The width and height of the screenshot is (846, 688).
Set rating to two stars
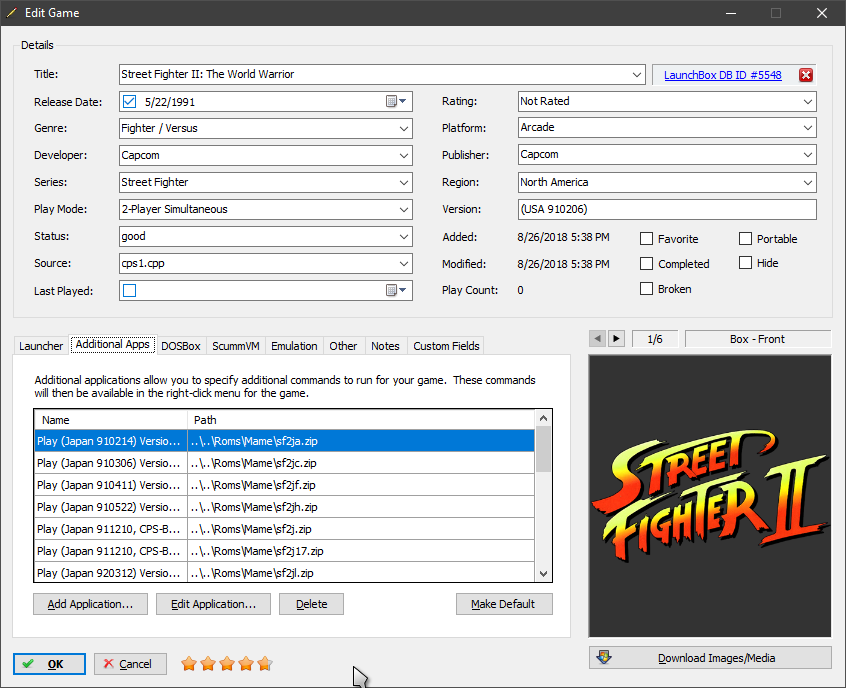208,664
